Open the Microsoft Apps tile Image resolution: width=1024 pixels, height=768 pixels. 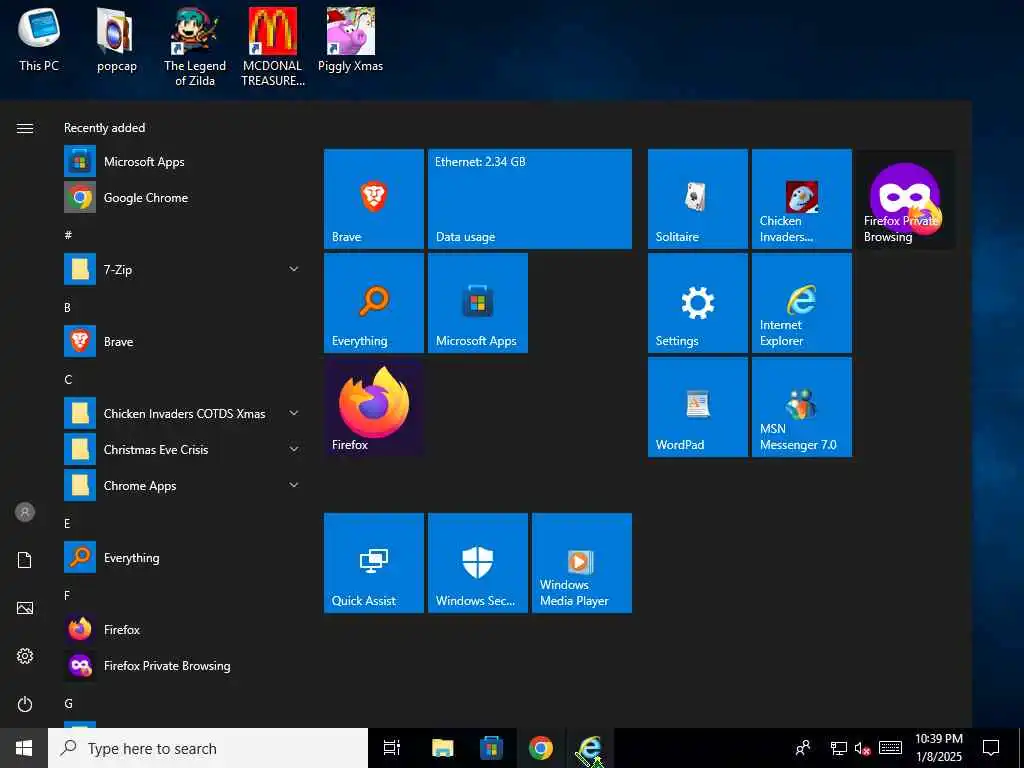point(477,303)
